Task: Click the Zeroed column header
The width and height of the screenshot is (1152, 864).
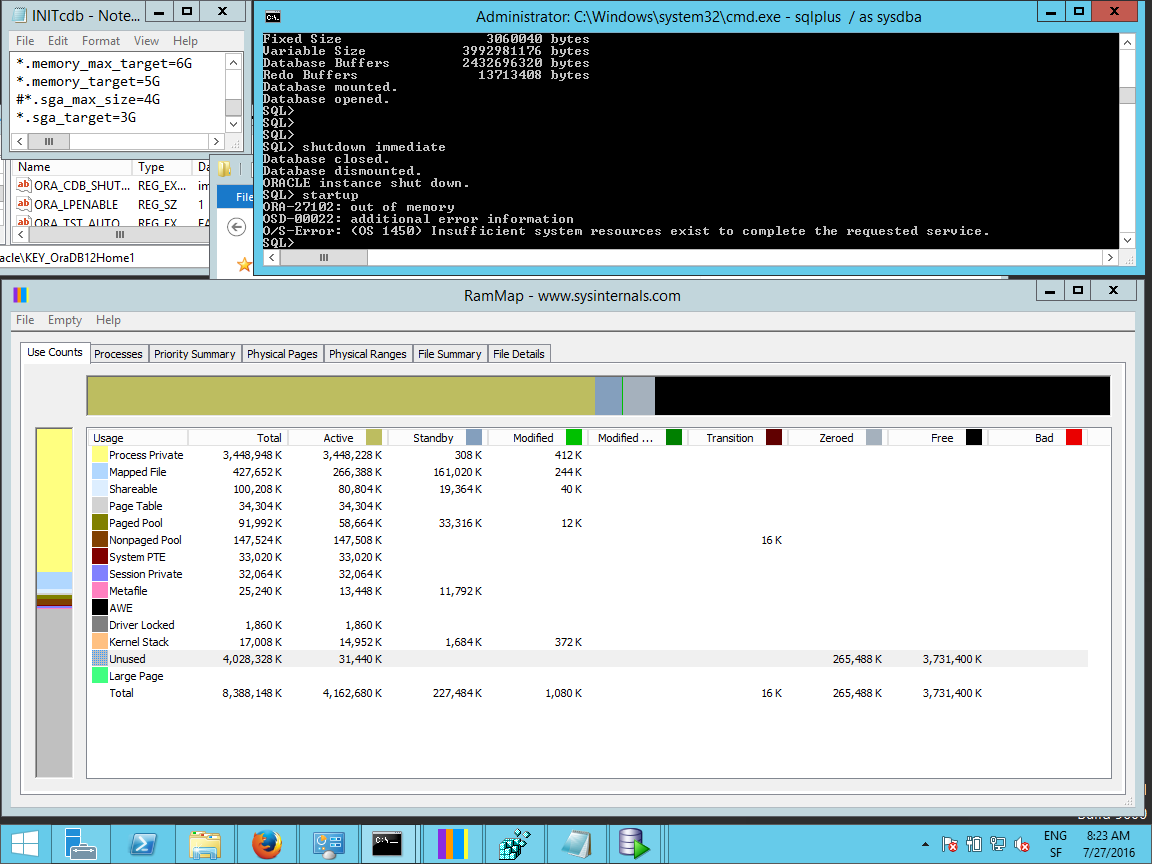Action: (838, 437)
